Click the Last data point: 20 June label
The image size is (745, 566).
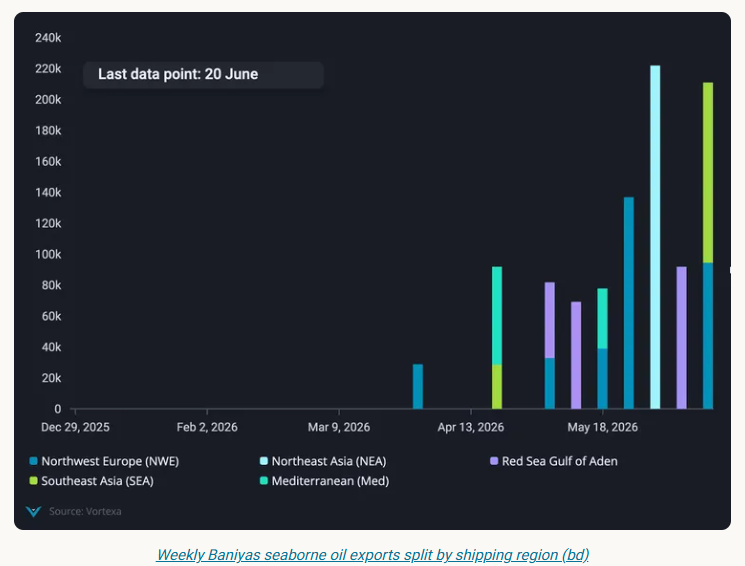click(178, 74)
